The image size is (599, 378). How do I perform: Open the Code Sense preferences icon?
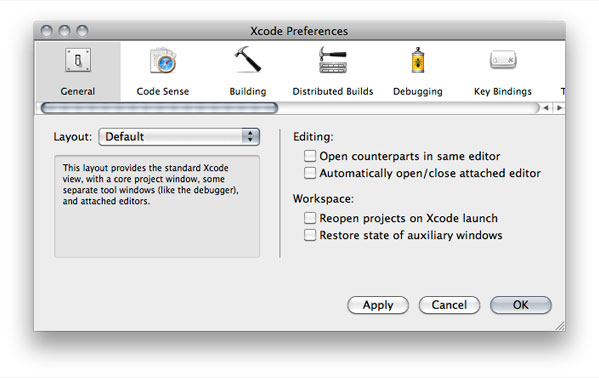tap(163, 60)
